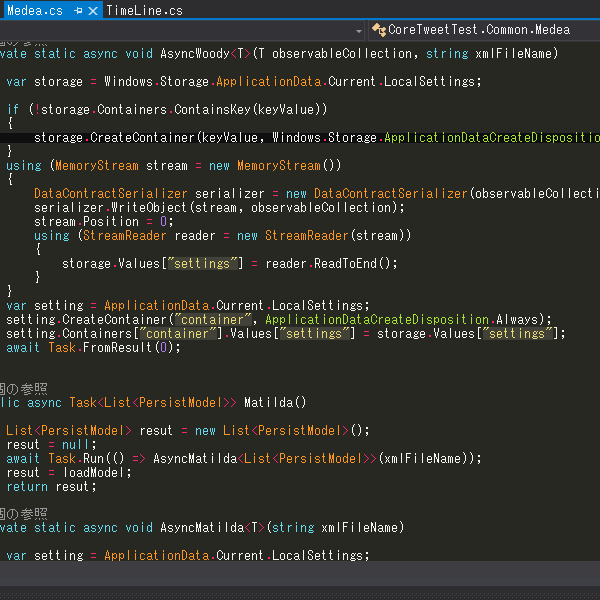Click the 'setting.CreateContainer("container"' line
Viewport: 600px width, 600px height.
coord(279,320)
